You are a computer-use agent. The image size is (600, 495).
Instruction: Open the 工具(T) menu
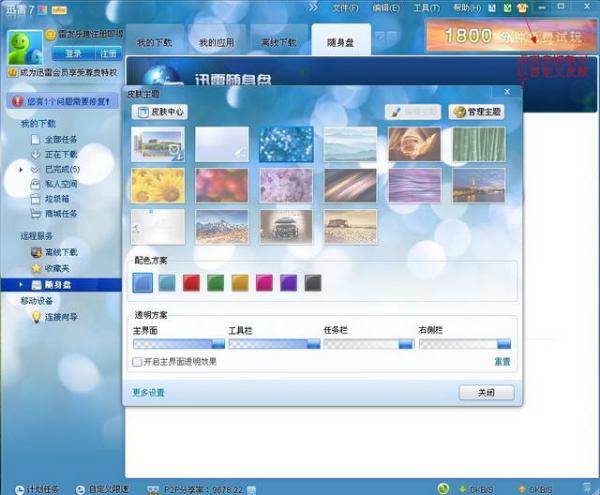click(427, 8)
